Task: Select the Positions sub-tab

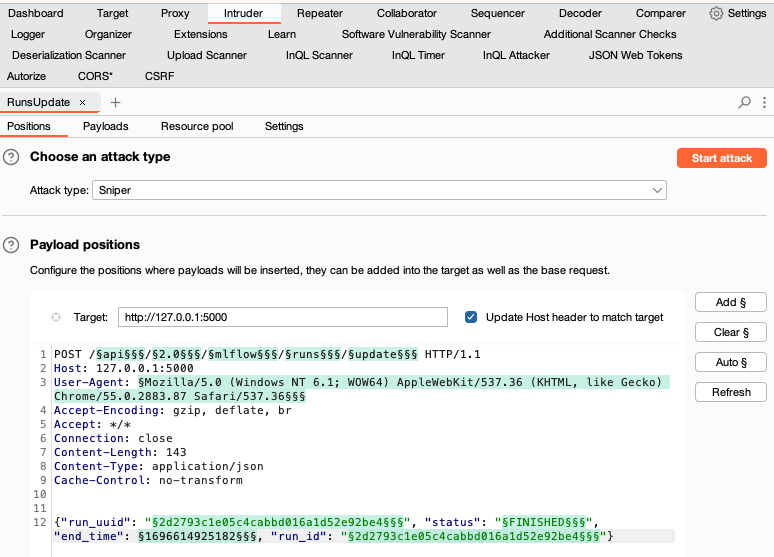Action: (x=29, y=126)
